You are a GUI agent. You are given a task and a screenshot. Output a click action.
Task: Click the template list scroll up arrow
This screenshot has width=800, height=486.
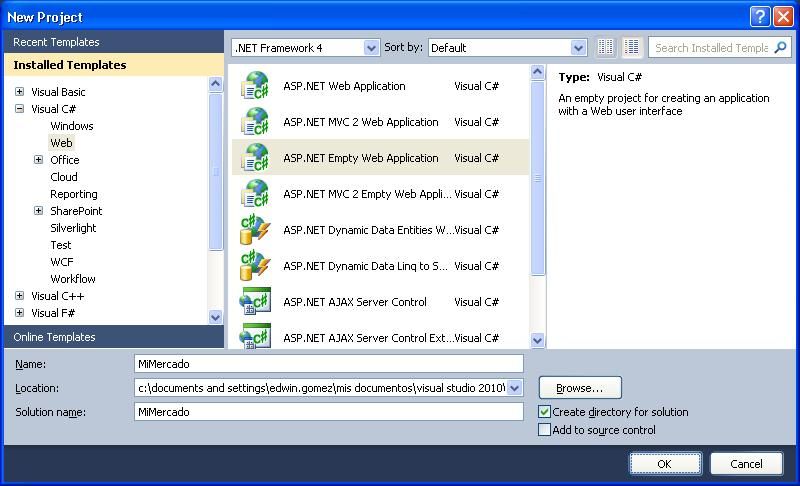pos(537,72)
